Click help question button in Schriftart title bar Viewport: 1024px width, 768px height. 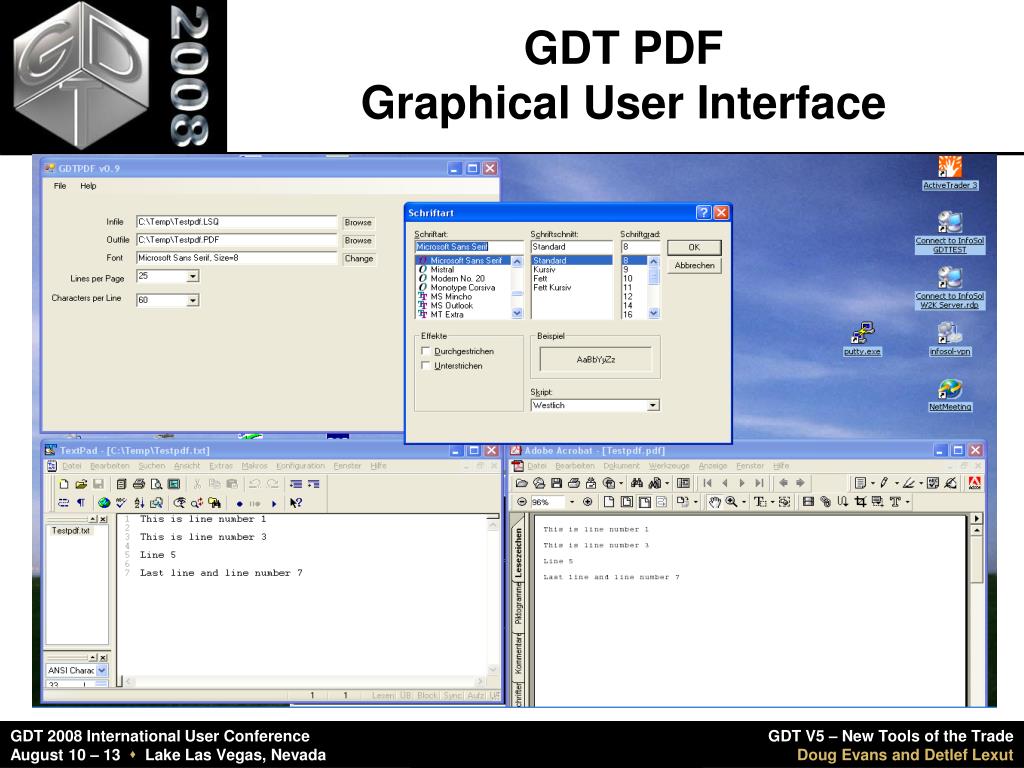703,213
